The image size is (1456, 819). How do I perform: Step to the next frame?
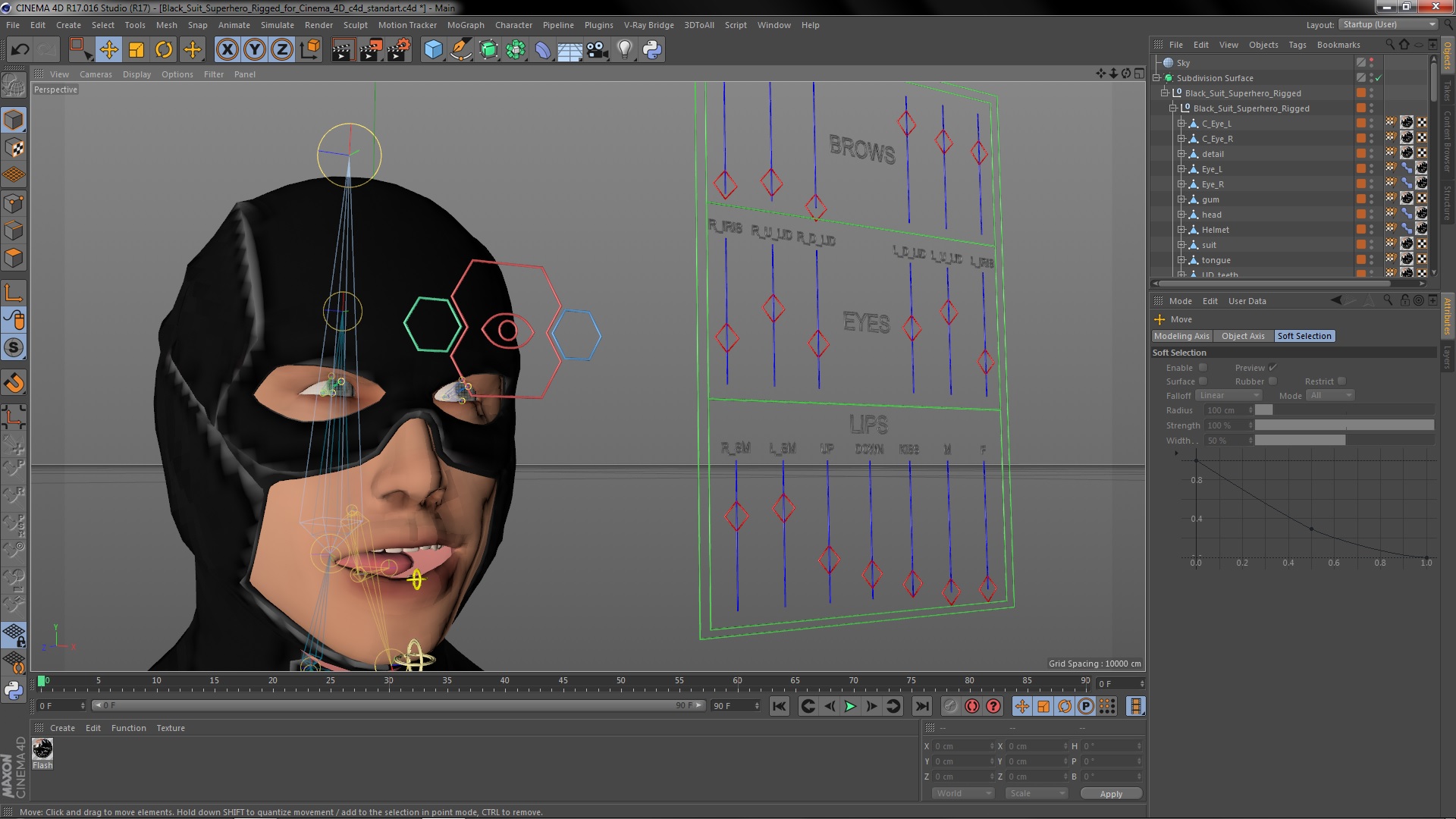point(871,707)
